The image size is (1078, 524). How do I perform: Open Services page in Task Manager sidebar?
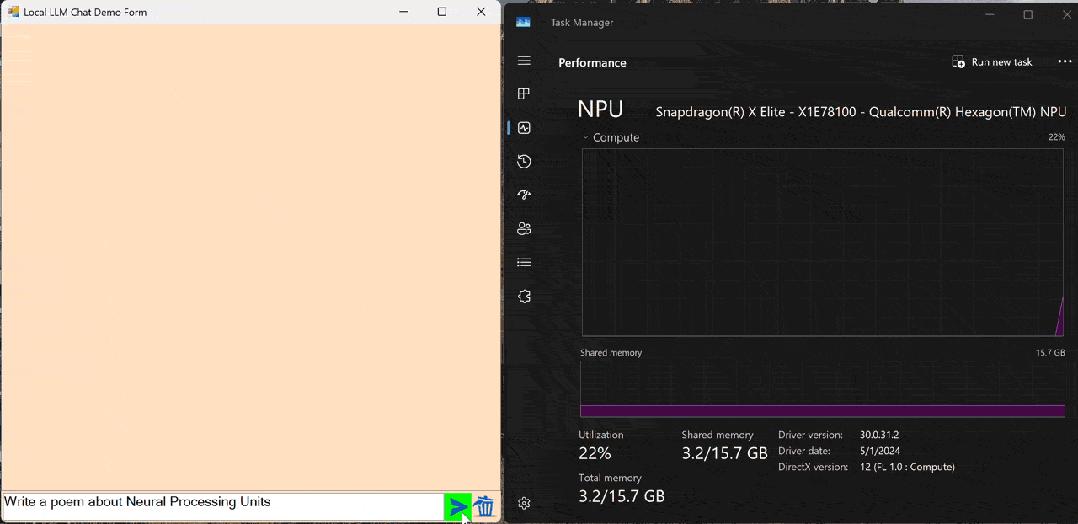[x=524, y=296]
